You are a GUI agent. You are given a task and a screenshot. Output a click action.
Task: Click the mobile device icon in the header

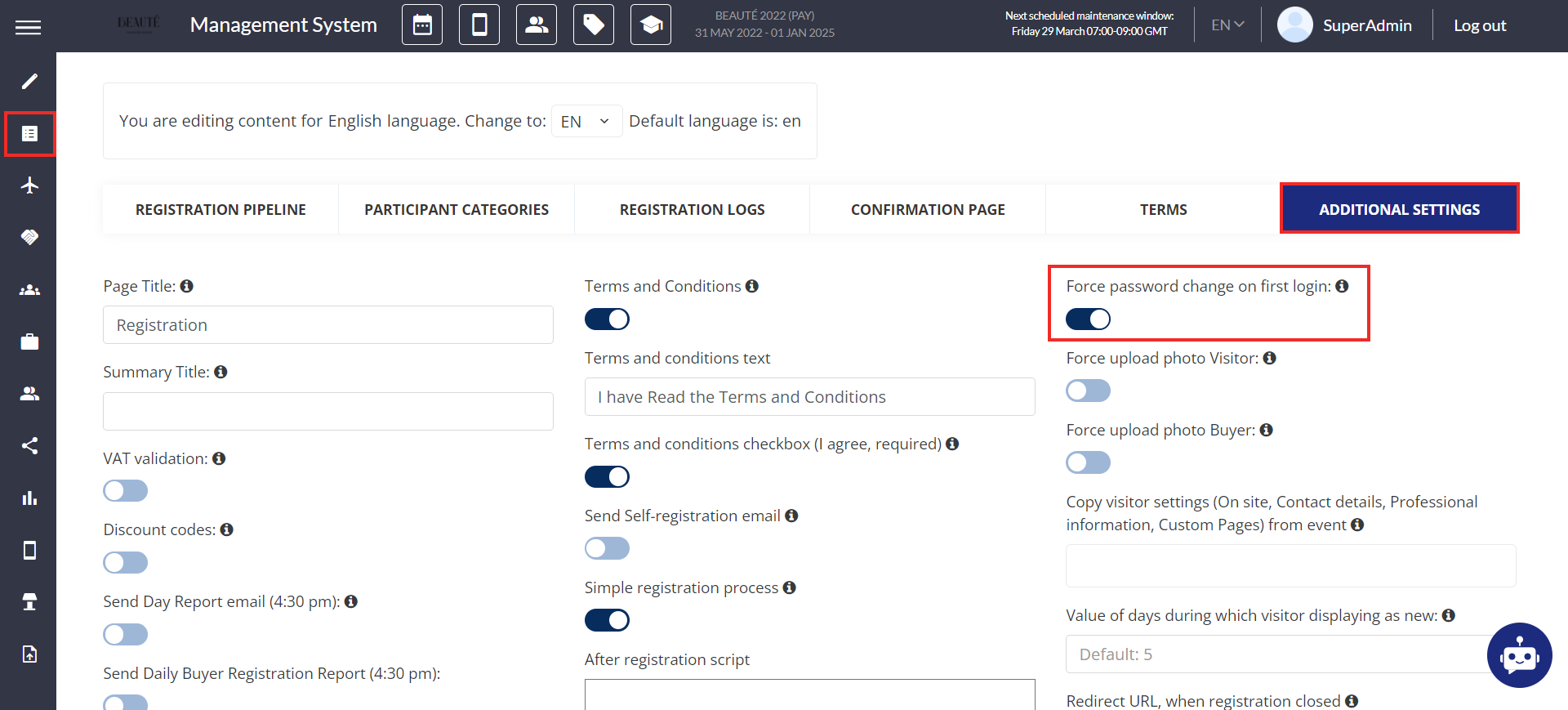[479, 25]
